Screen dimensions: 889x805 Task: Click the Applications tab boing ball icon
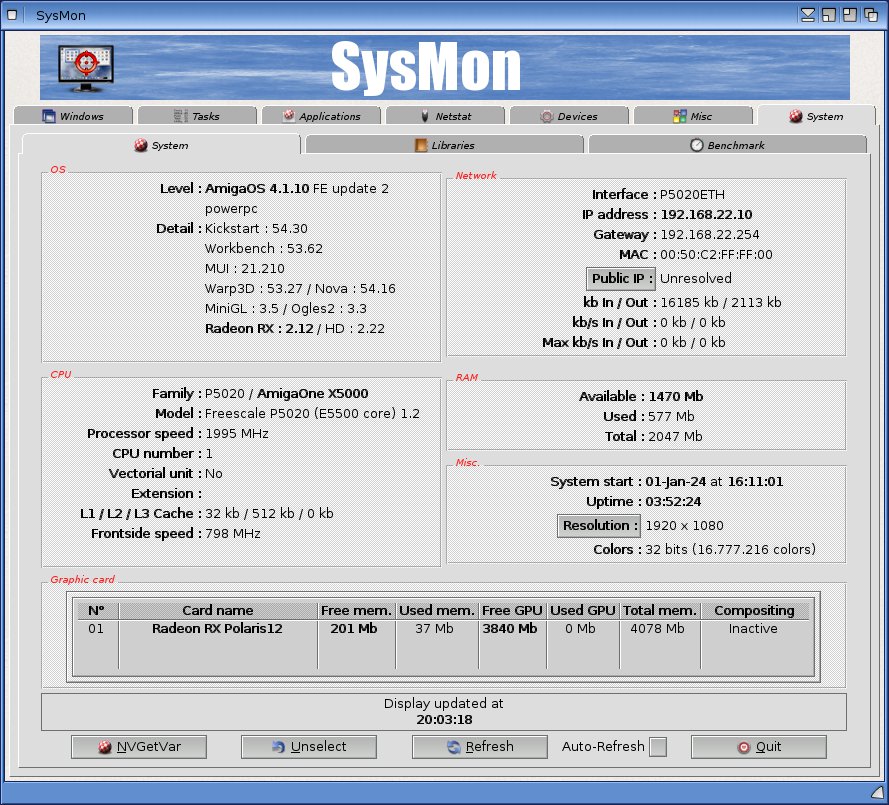click(289, 116)
